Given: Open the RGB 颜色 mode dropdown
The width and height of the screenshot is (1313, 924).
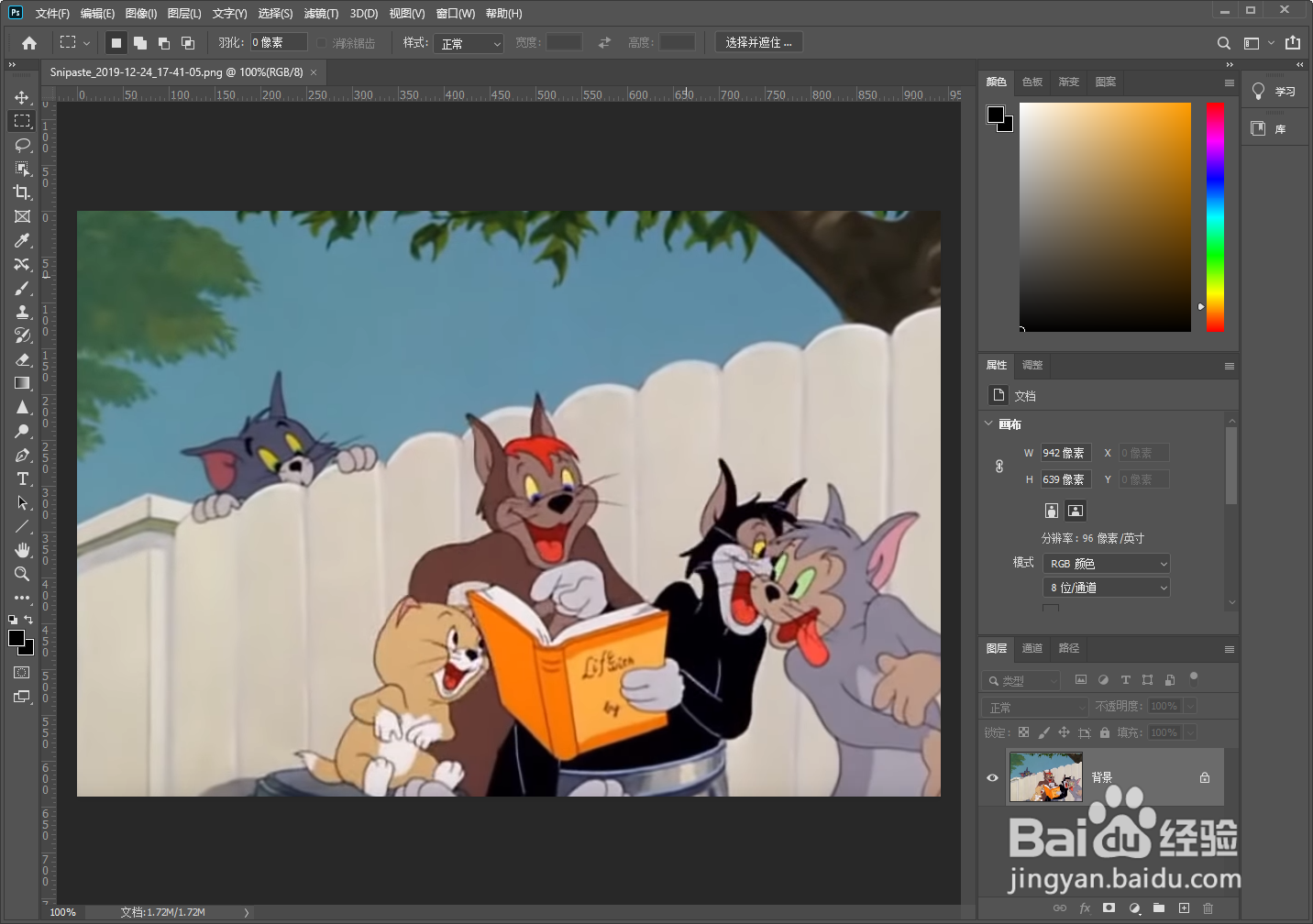Looking at the screenshot, I should 1107,564.
